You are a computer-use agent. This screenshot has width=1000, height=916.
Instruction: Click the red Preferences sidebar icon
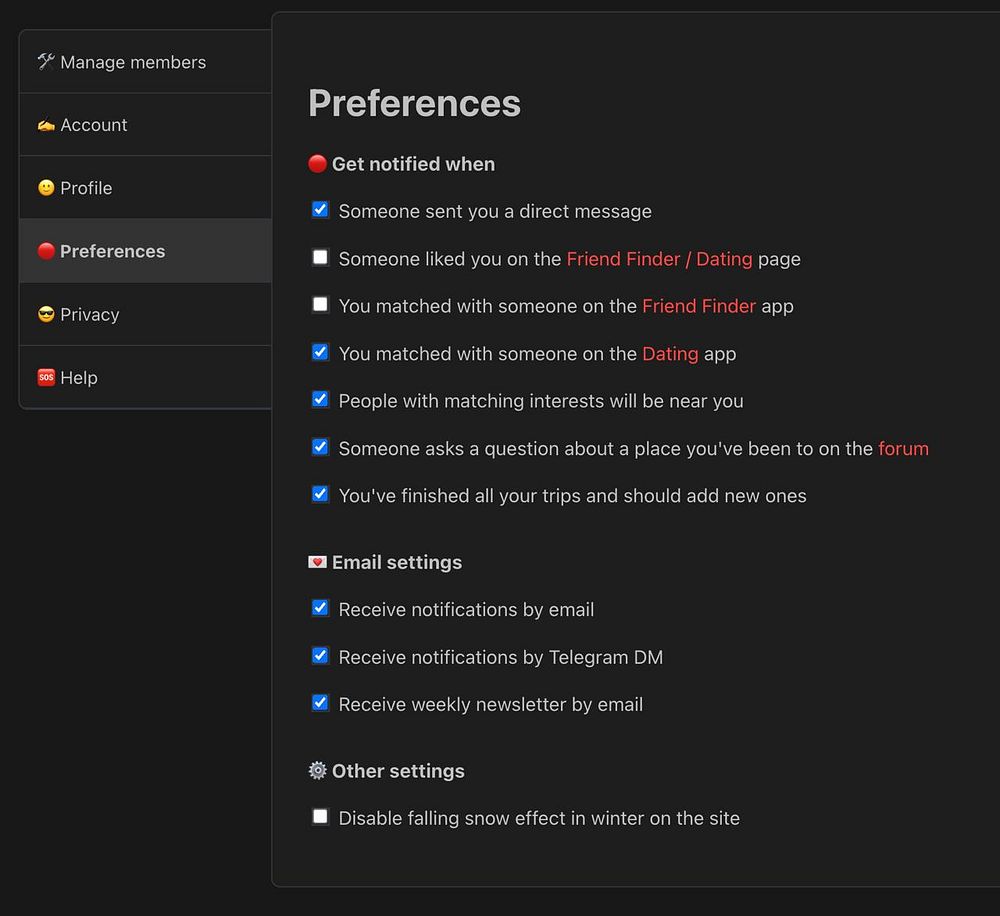46,251
